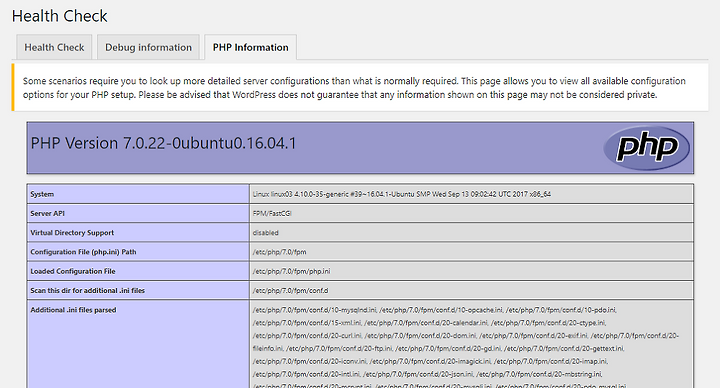Select the Loaded Configuration File label
Viewport: 720px width, 388px height.
[x=73, y=271]
